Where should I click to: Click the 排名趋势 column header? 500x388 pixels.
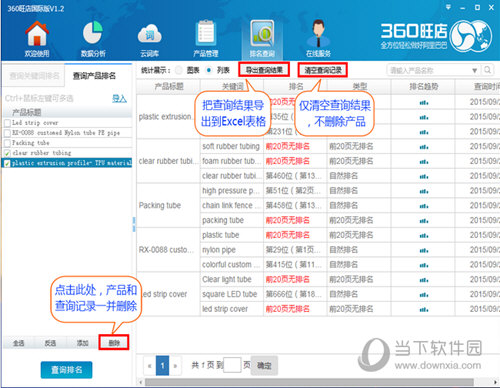423,87
